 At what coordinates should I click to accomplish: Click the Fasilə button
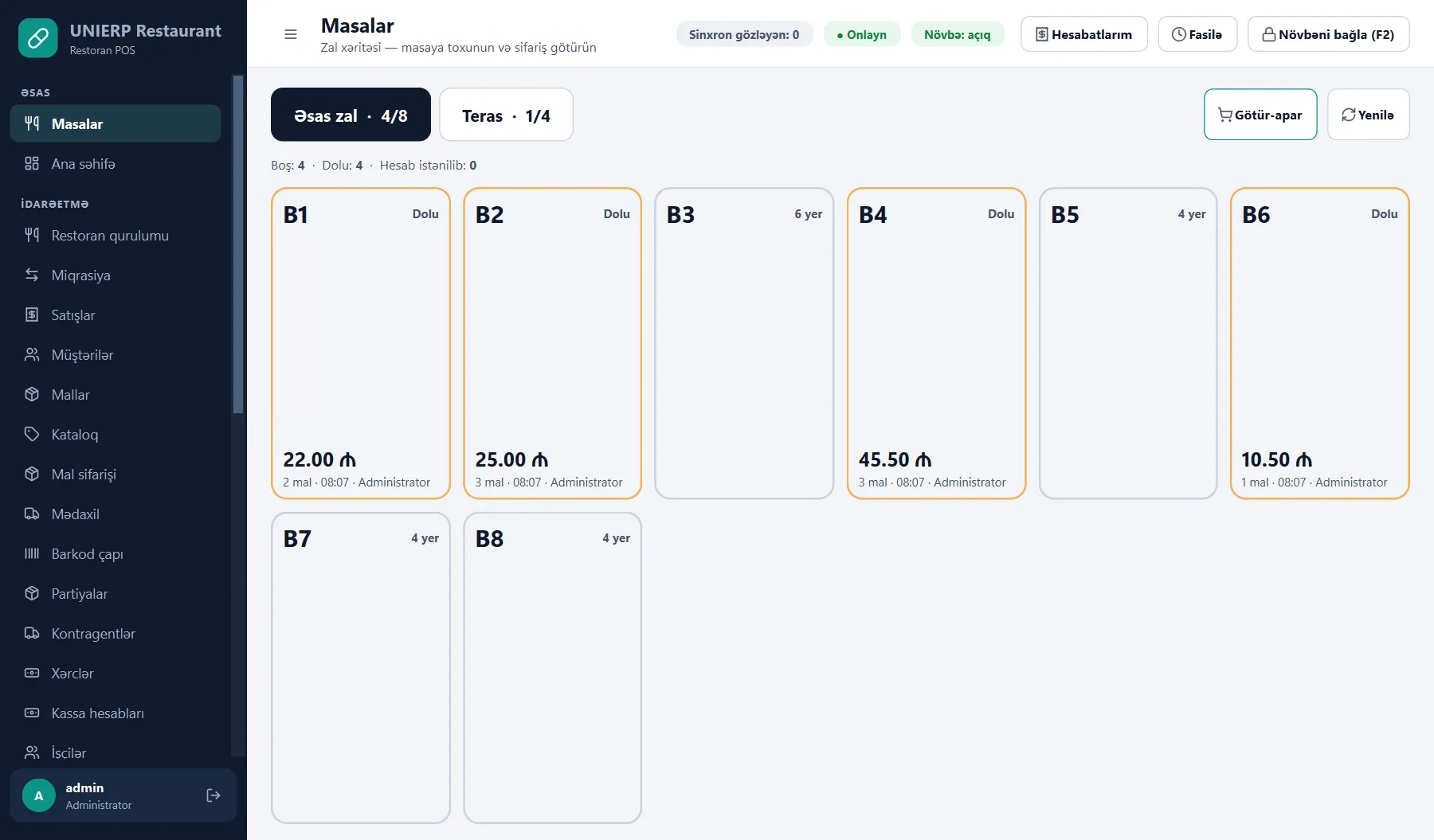click(x=1197, y=34)
